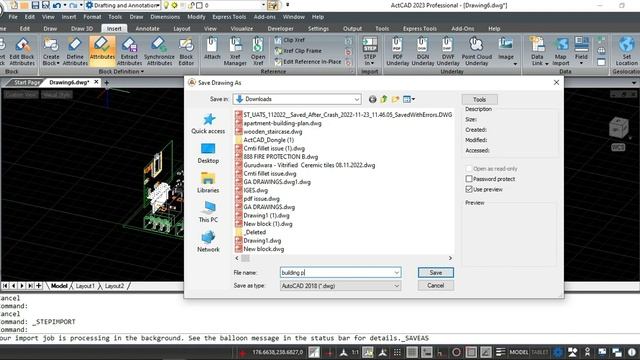The height and width of the screenshot is (360, 640).
Task: Open the Dimensions menu
Action: (x=165, y=17)
